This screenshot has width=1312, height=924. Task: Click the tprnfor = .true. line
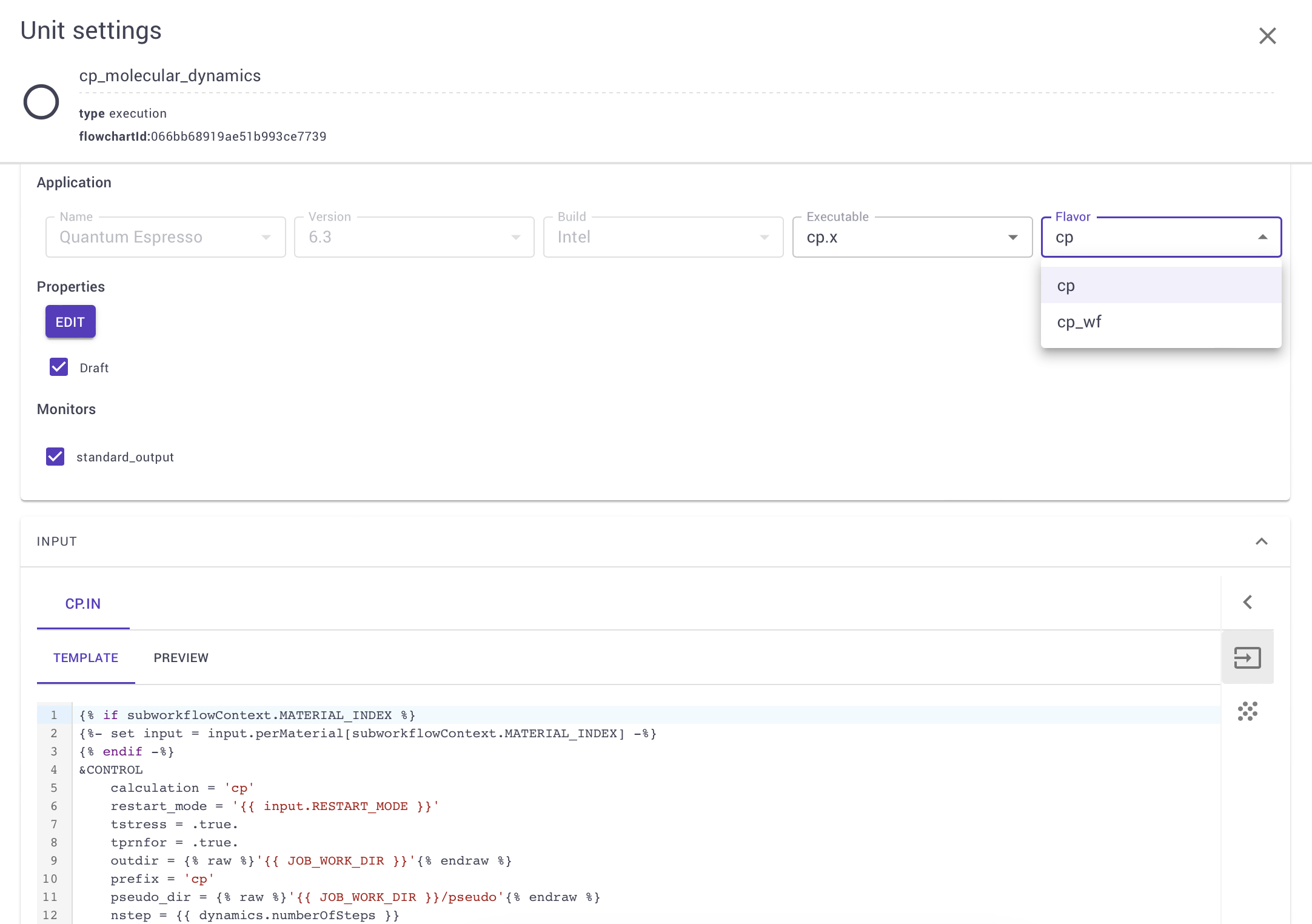point(174,842)
